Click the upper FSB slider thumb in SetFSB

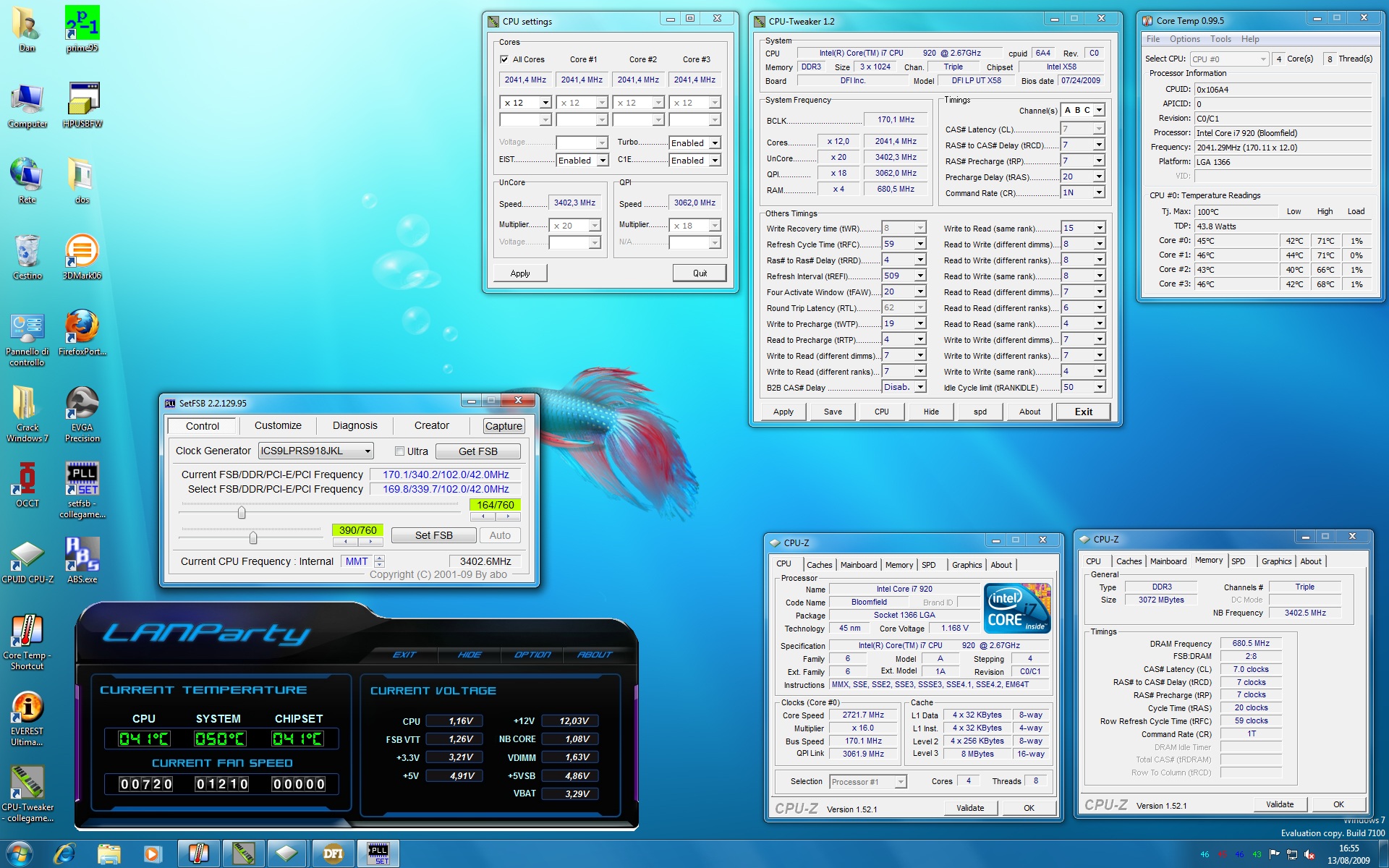click(242, 512)
